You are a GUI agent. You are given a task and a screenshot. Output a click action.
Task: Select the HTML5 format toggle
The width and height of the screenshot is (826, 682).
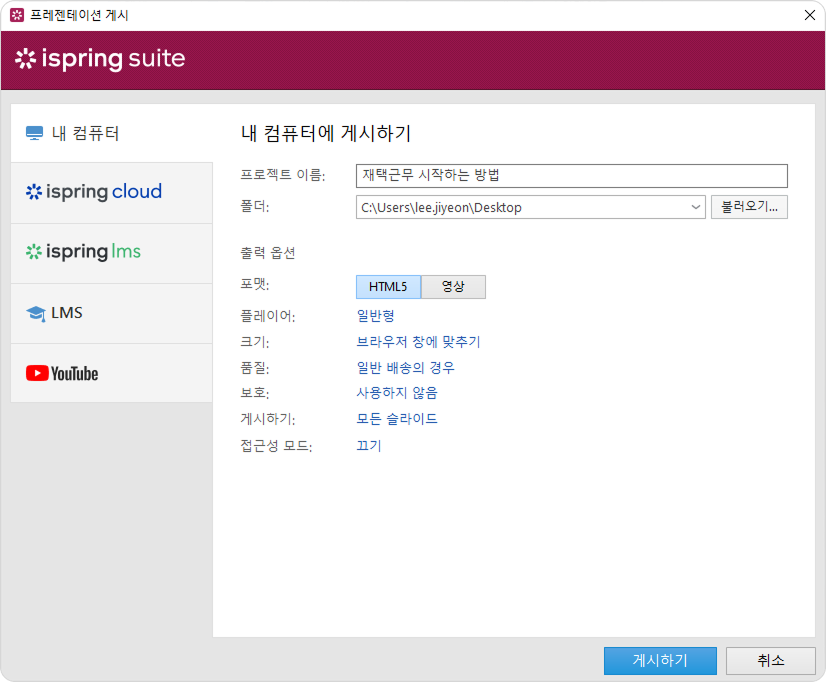(x=388, y=286)
